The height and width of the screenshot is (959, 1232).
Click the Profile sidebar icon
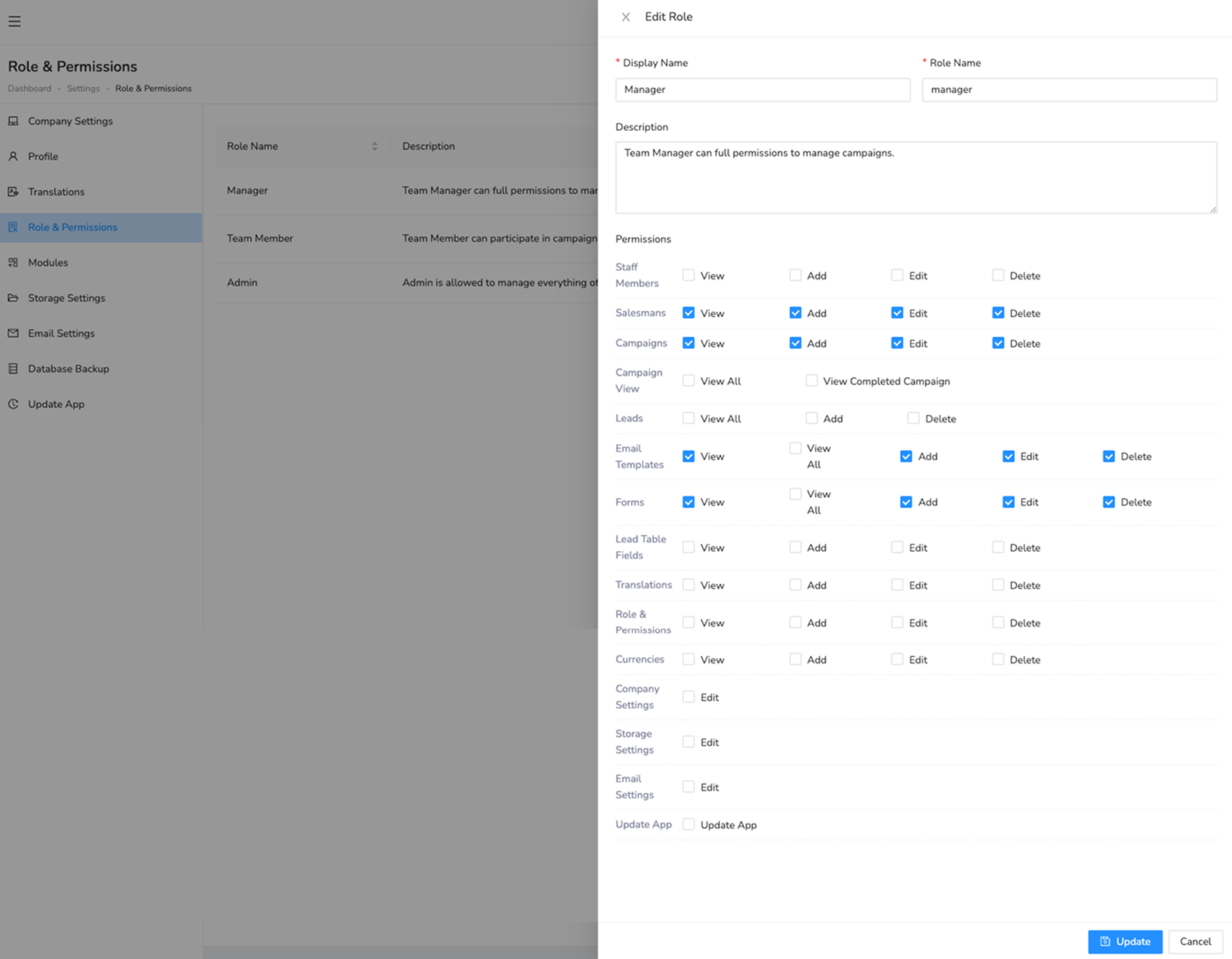pos(13,156)
